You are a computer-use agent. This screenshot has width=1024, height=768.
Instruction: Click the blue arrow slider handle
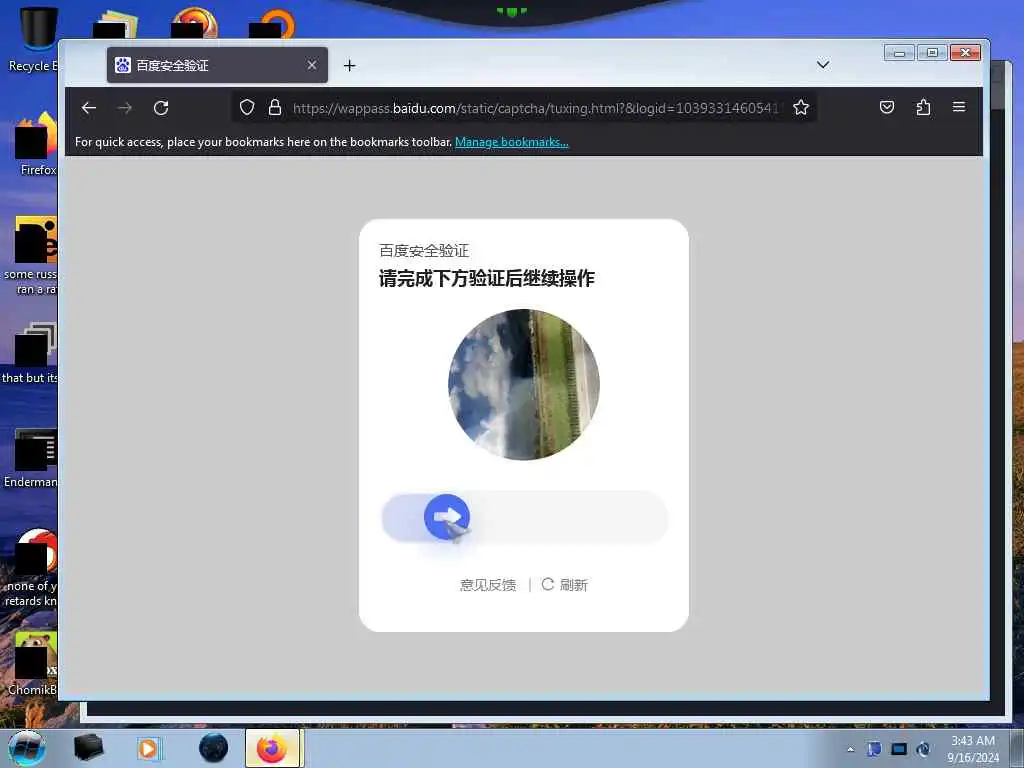click(447, 517)
